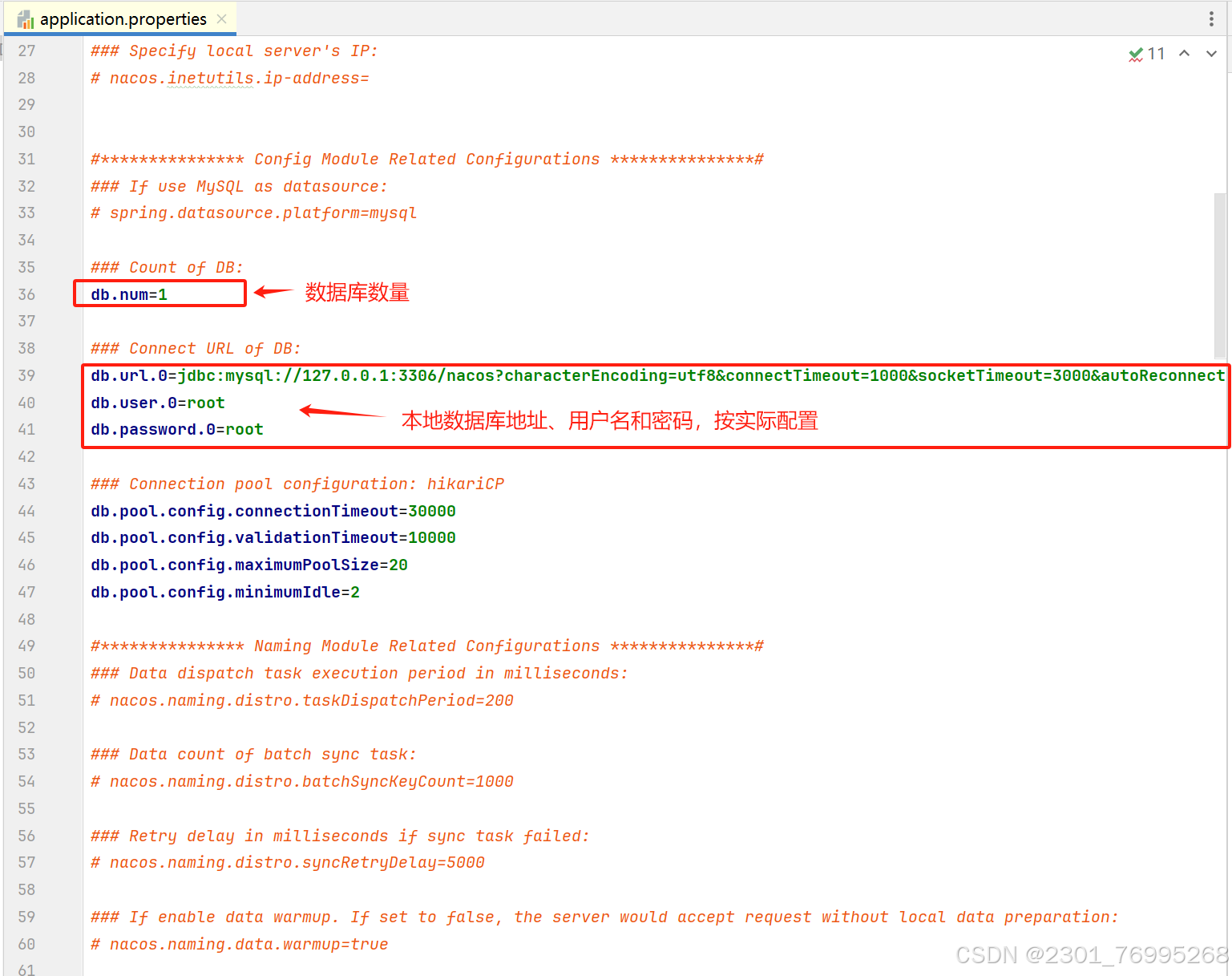Click gutter line number 36
1232x976 pixels.
(26, 294)
